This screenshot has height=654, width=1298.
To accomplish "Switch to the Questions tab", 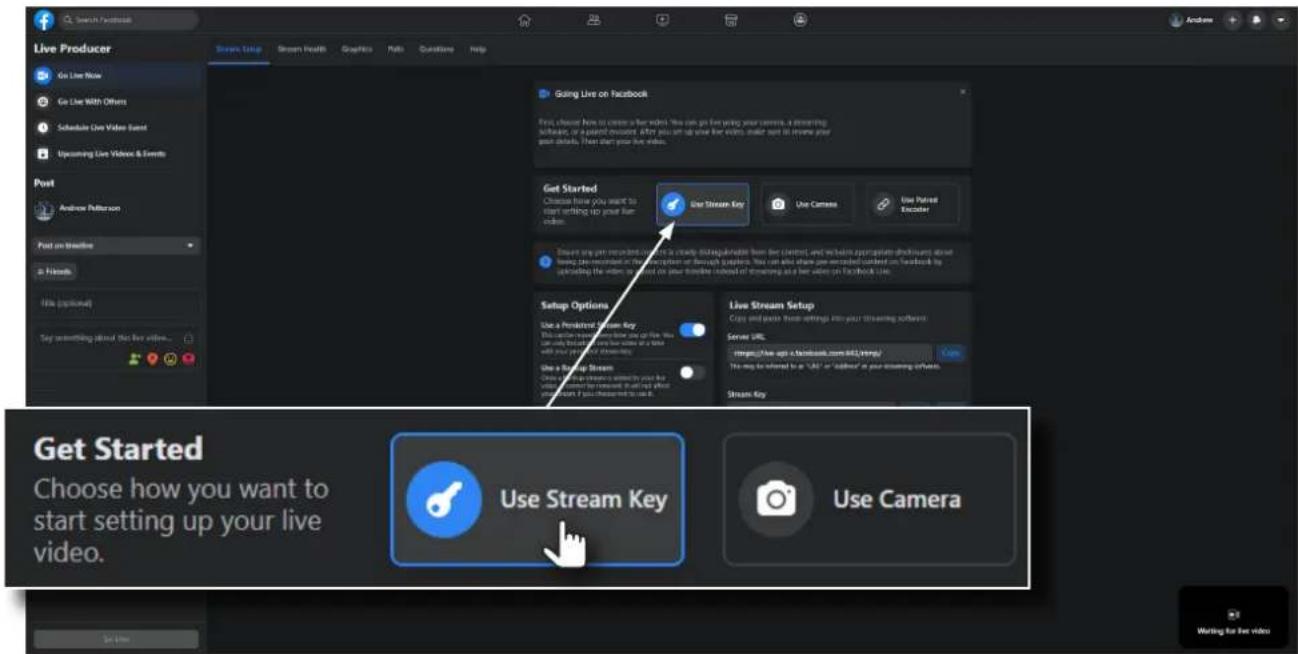I will pos(437,50).
